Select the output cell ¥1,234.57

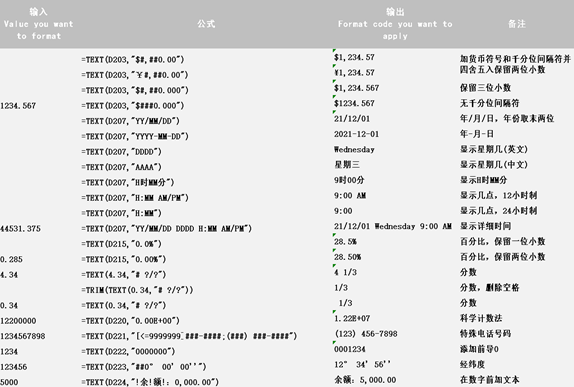354,73
